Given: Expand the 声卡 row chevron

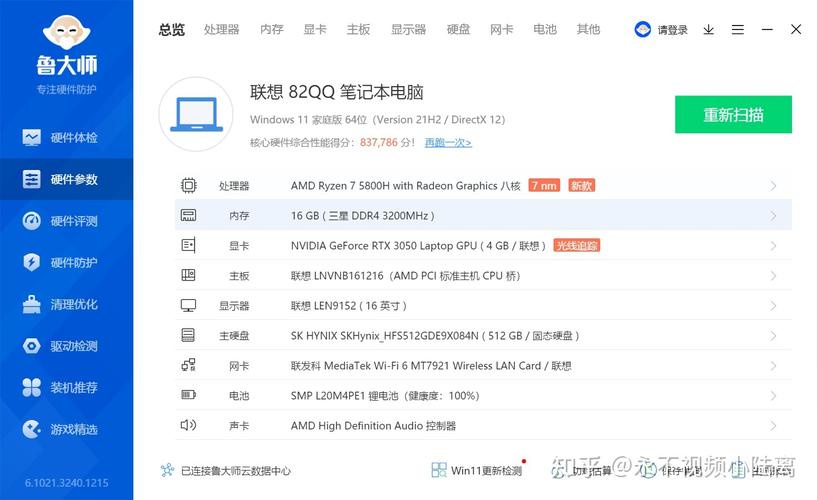Looking at the screenshot, I should [773, 426].
